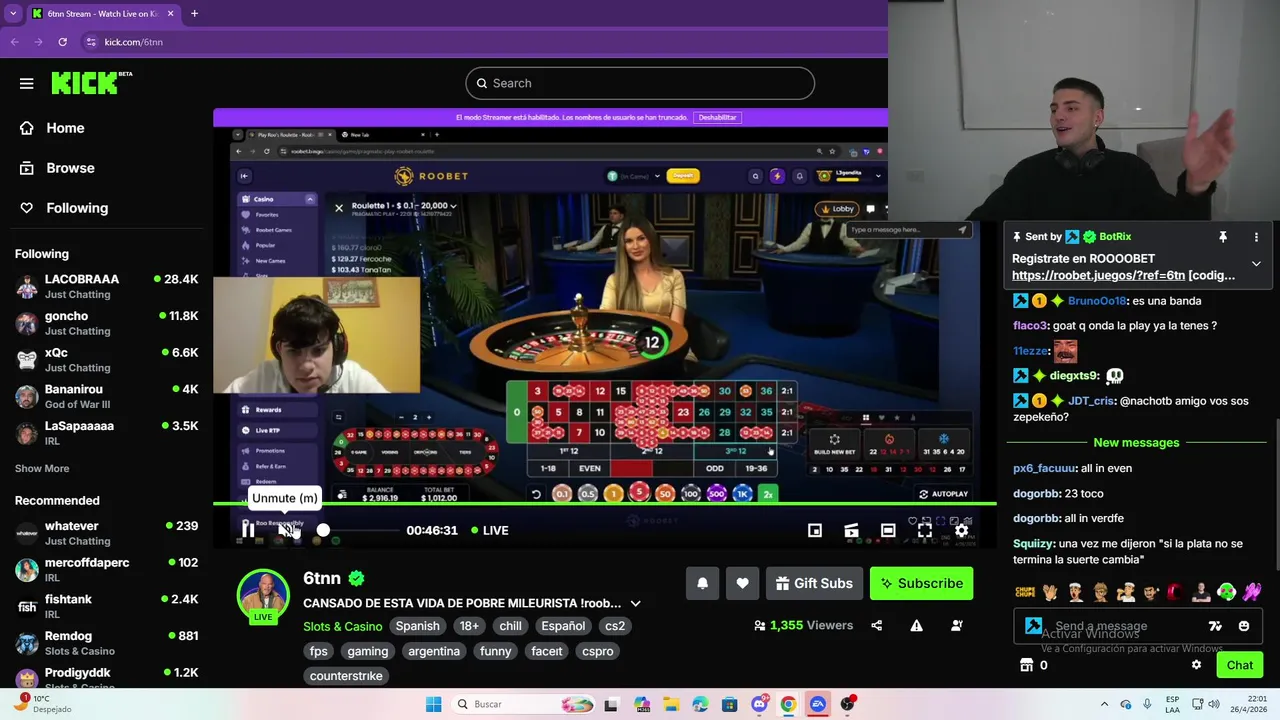Enter fullscreen in the player

click(925, 531)
